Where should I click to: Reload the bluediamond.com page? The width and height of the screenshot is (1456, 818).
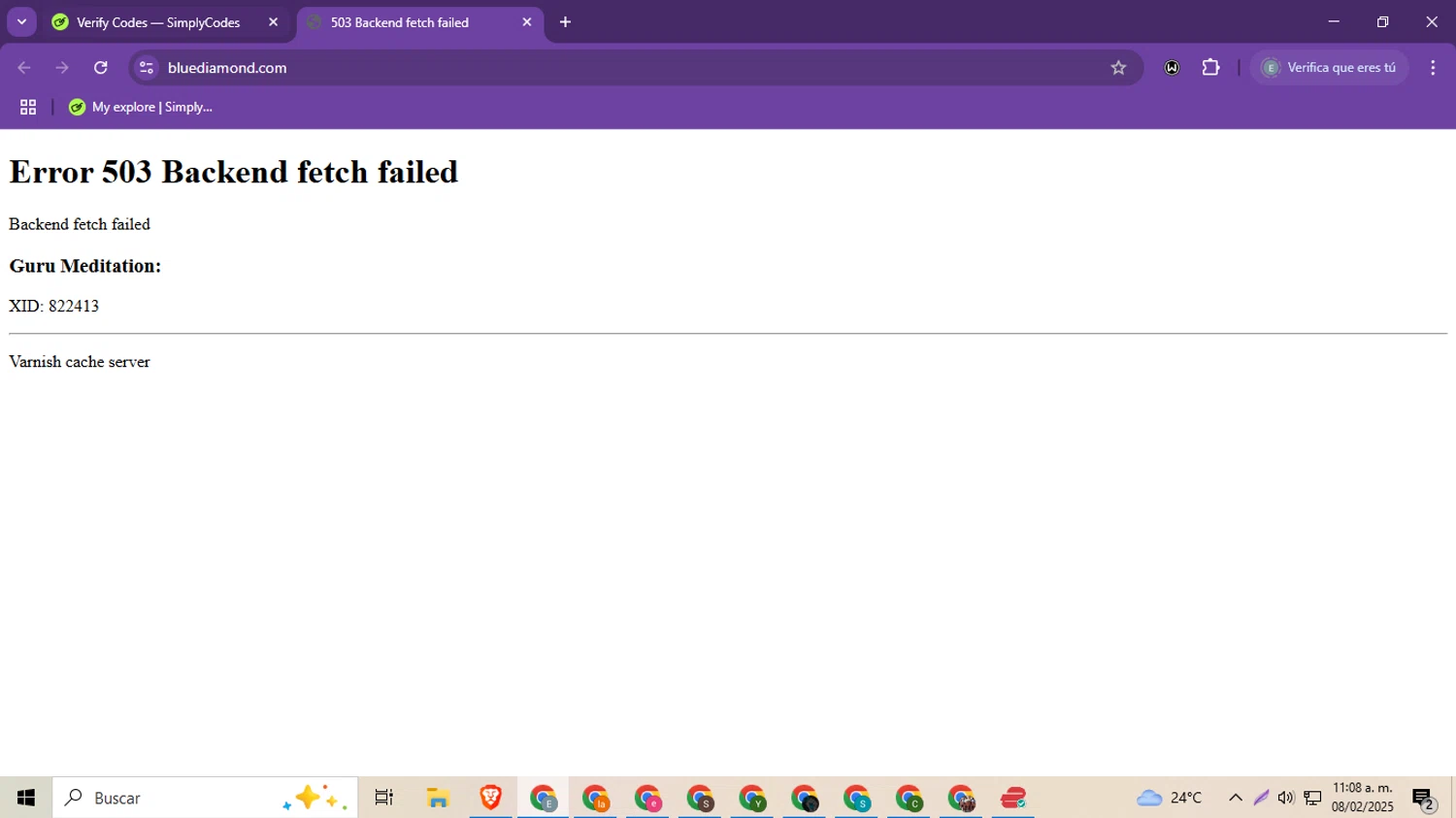(x=101, y=68)
